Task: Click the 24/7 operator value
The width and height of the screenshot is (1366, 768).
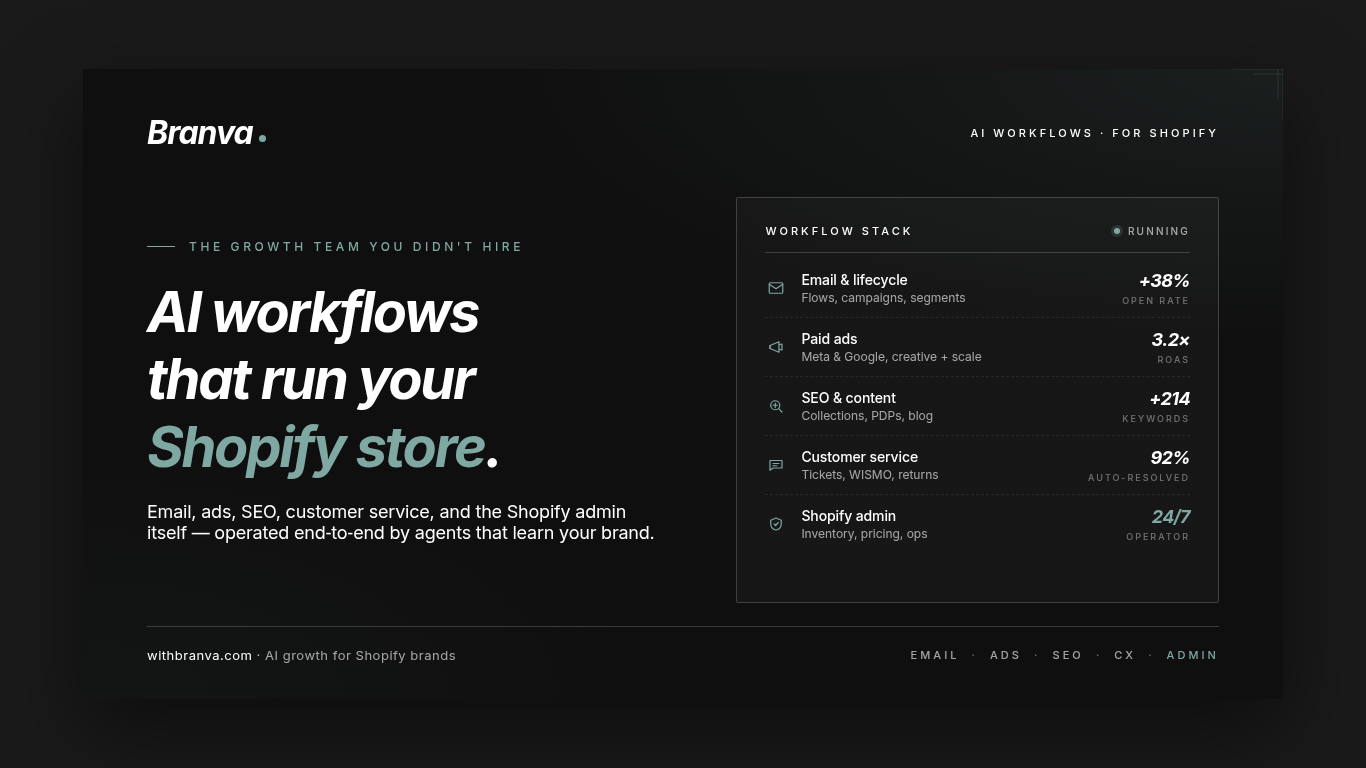Action: (1171, 517)
